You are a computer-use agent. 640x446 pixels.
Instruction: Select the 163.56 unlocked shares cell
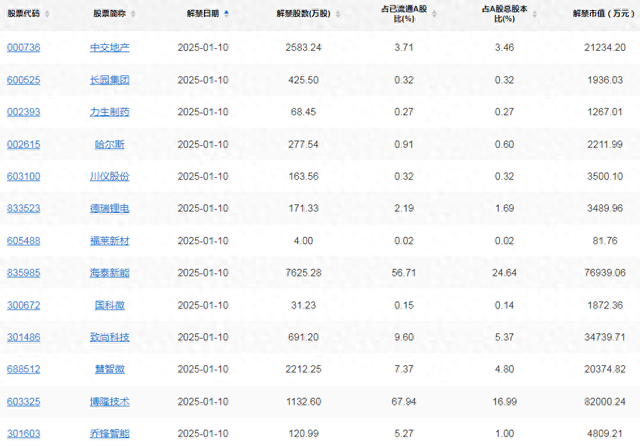pos(303,176)
